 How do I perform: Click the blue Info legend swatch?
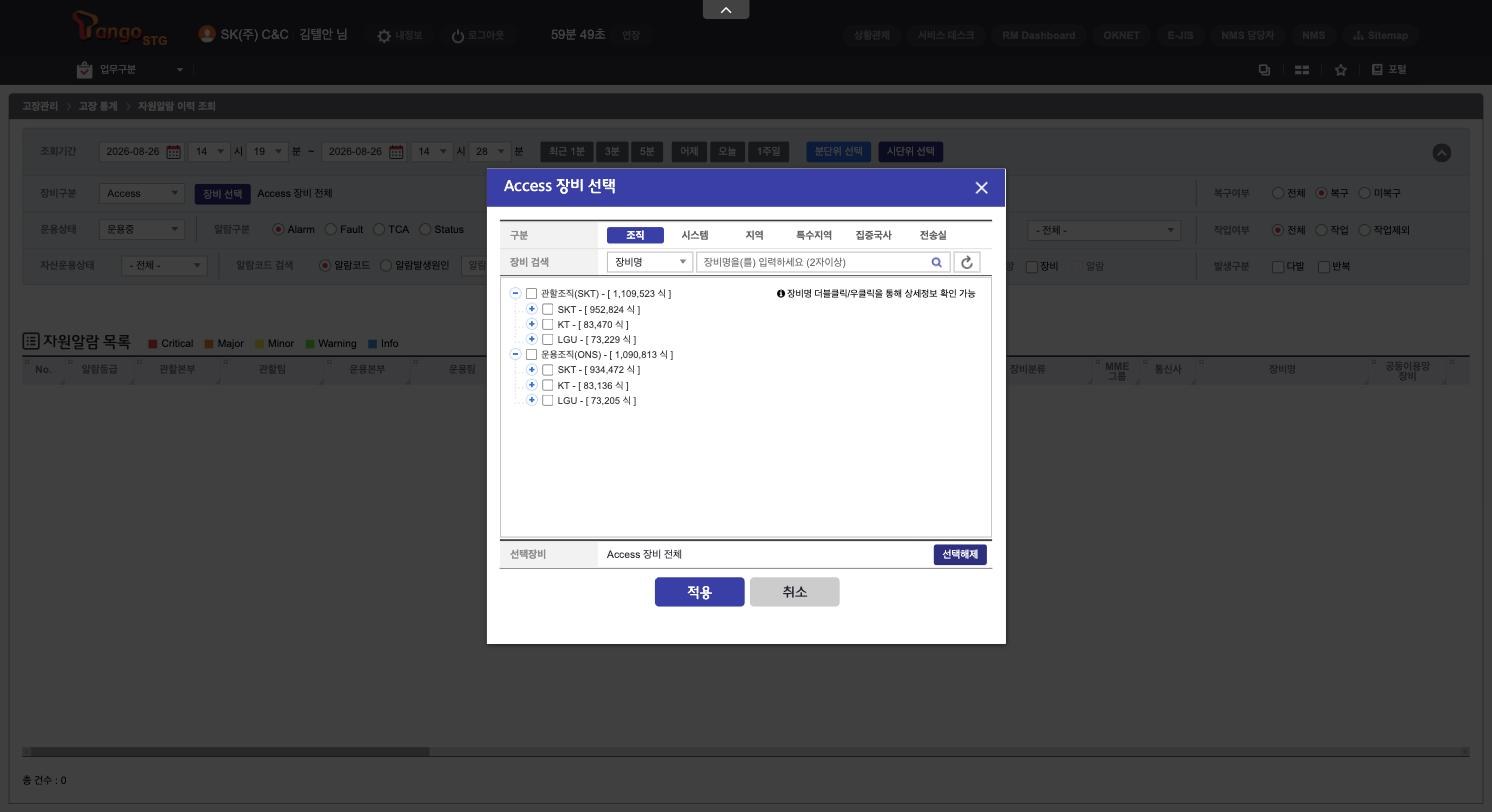(373, 344)
